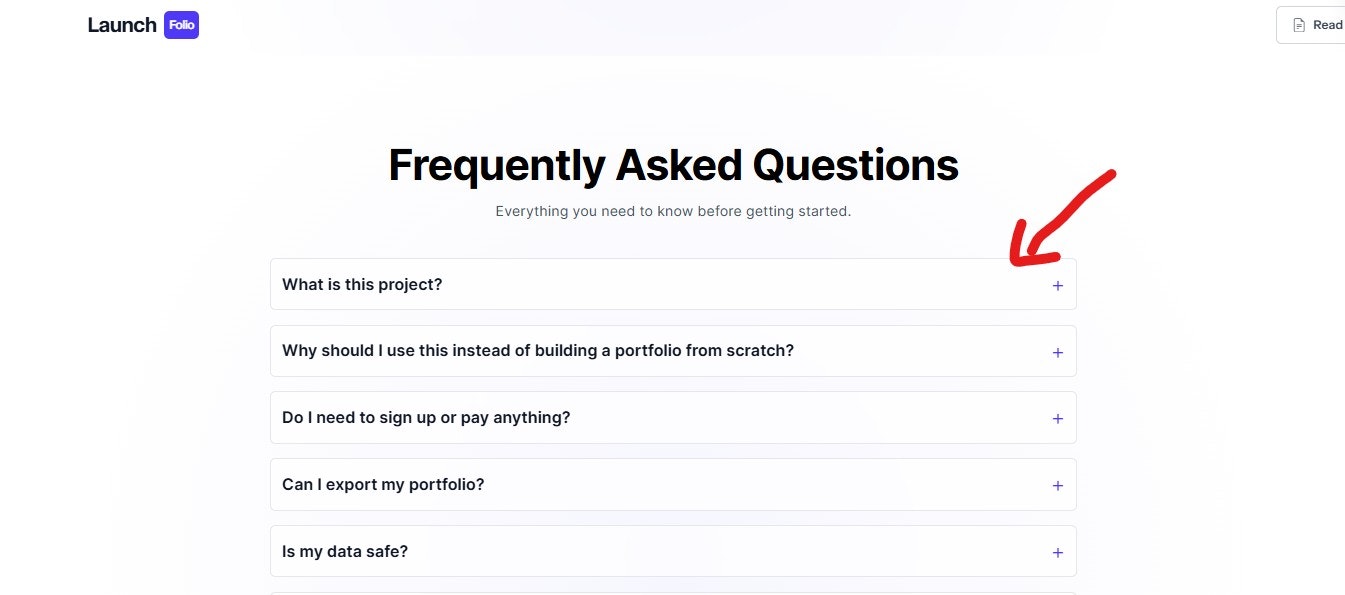Click the document icon in the Read button
Image resolution: width=1345 pixels, height=595 pixels.
click(x=1299, y=25)
